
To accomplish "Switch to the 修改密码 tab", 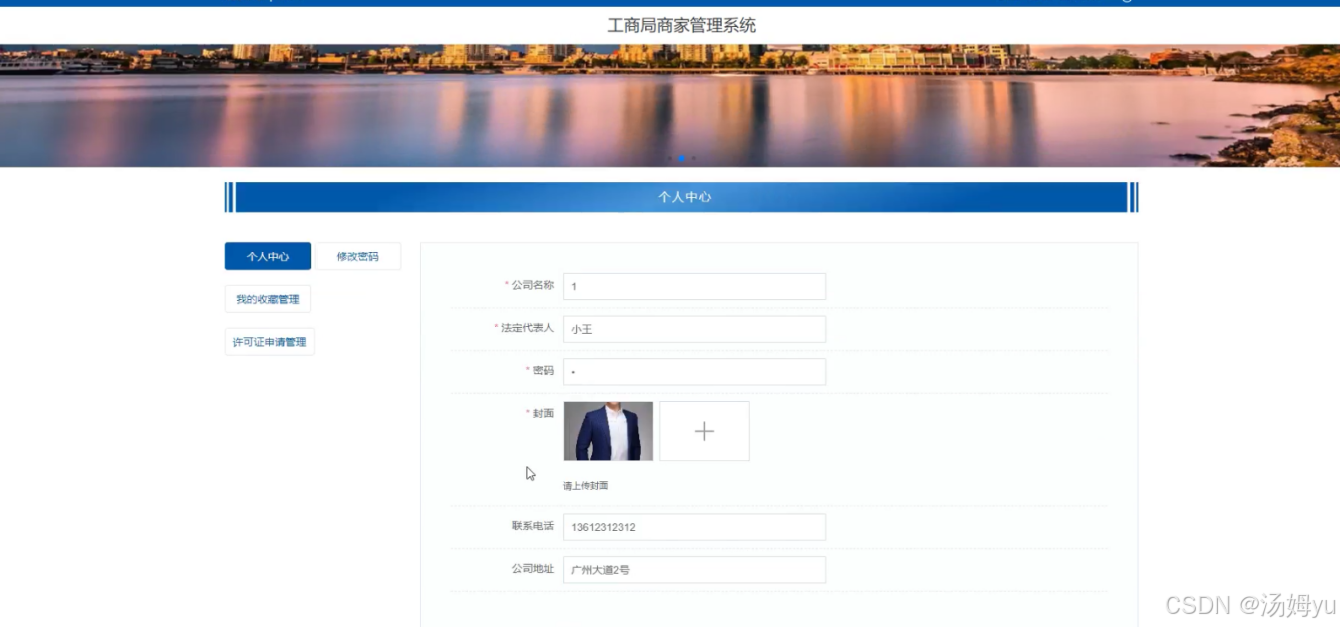I will 357,256.
